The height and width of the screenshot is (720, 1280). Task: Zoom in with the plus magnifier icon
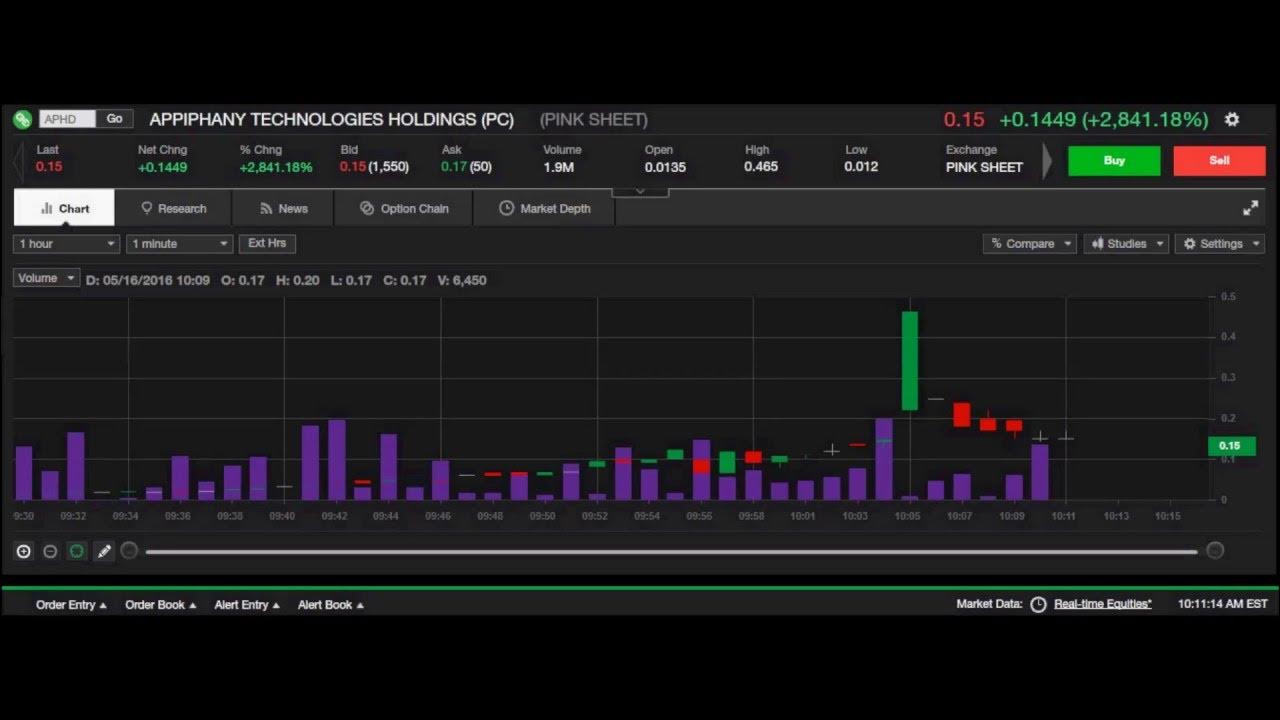tap(24, 551)
